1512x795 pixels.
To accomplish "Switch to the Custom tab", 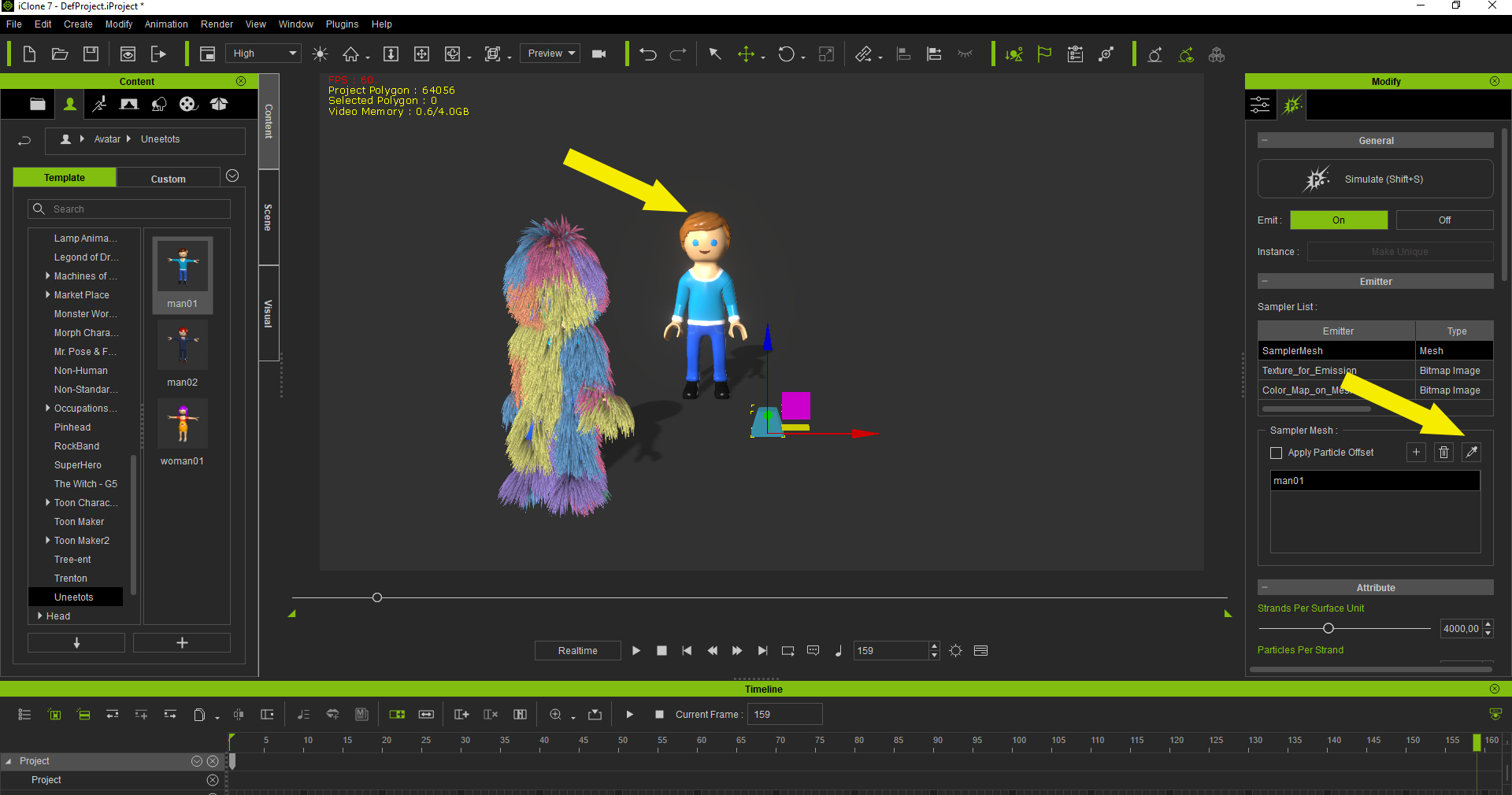I will point(169,179).
